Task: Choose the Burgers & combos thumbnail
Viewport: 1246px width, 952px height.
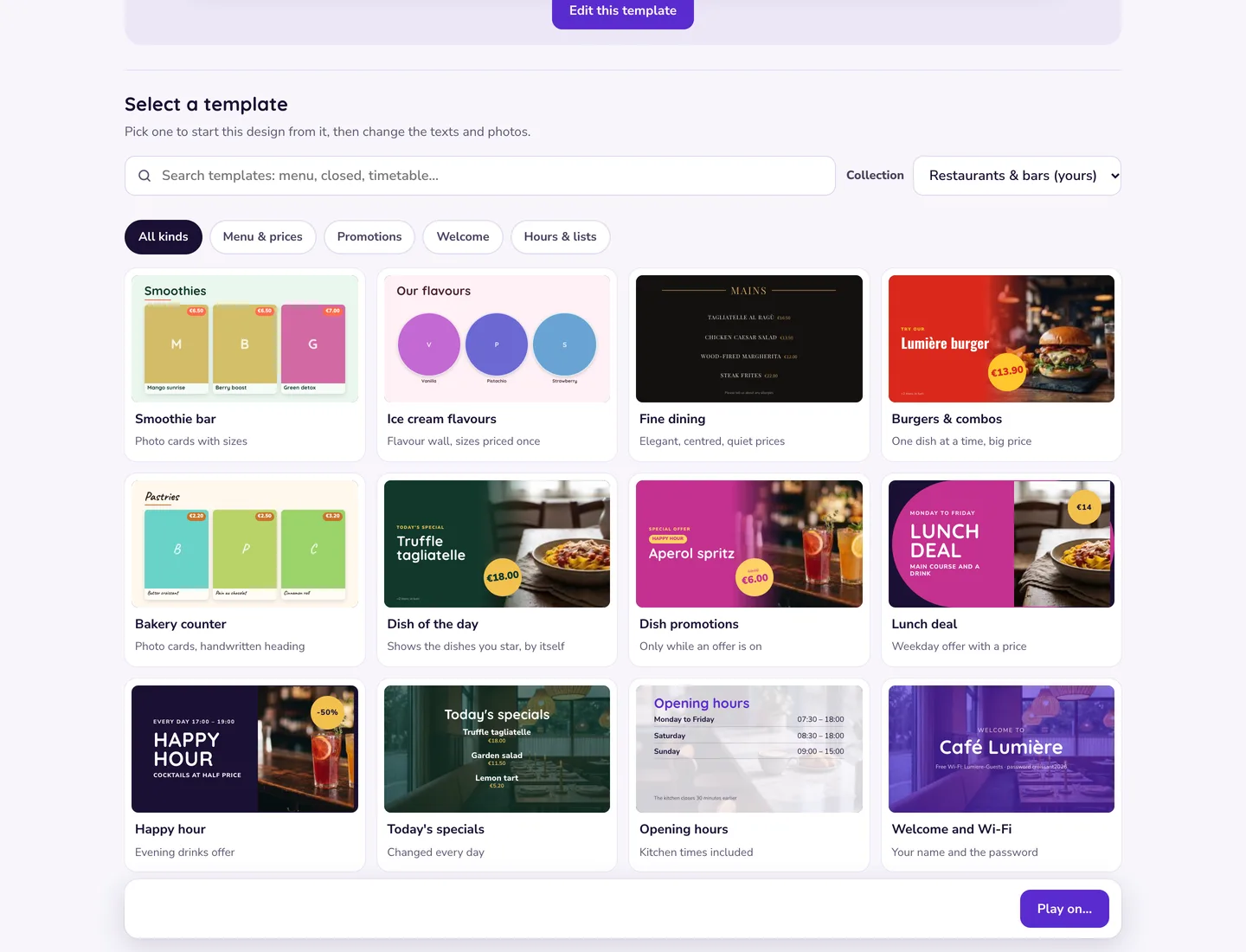Action: coord(1001,338)
